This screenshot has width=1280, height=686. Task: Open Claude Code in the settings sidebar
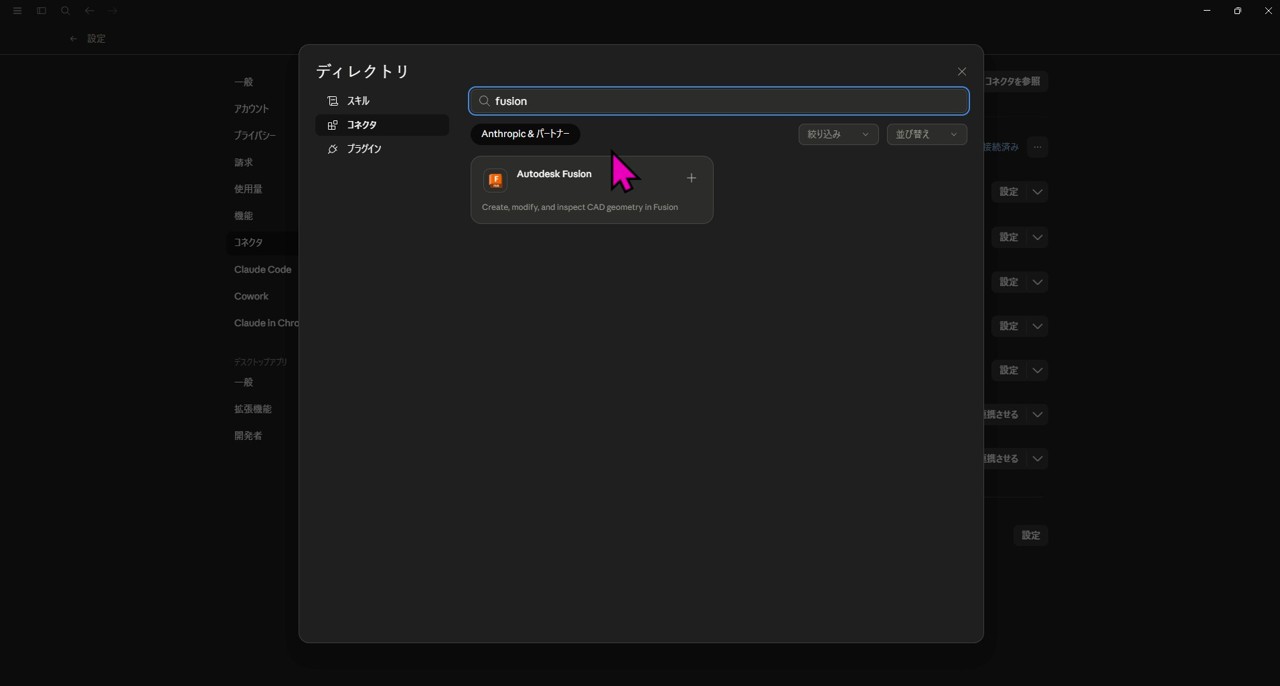pos(262,268)
